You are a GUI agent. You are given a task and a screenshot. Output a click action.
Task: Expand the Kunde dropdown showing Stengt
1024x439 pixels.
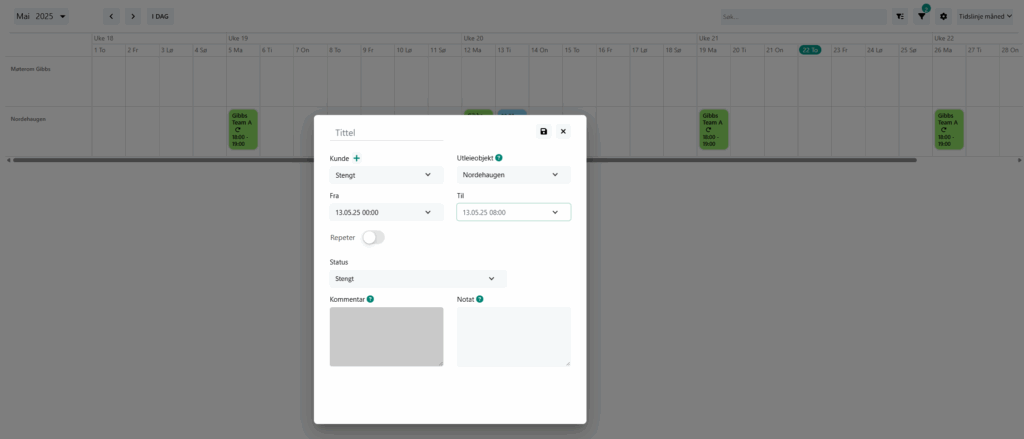pos(386,175)
